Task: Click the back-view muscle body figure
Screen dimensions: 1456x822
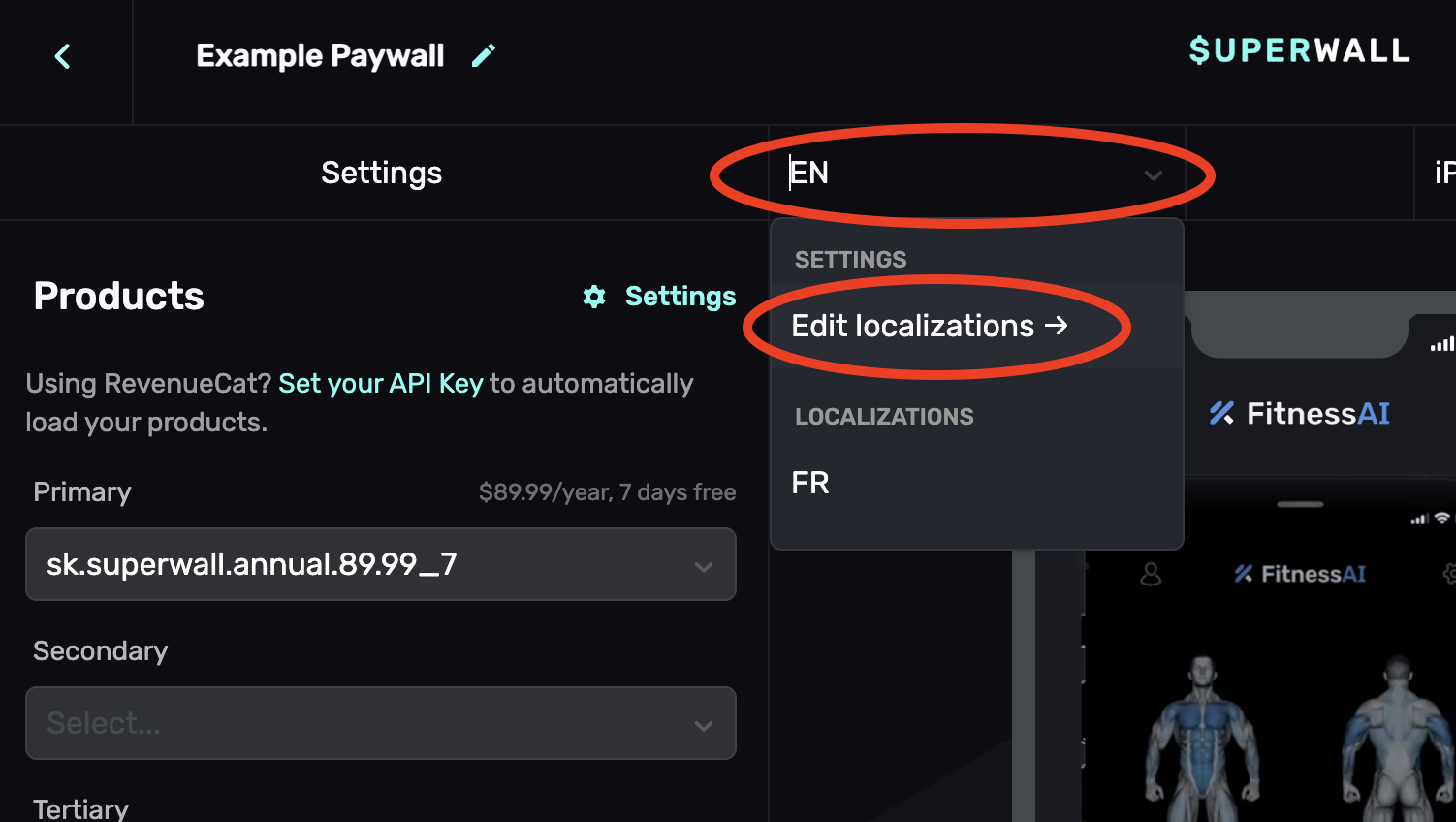Action: 1396,732
